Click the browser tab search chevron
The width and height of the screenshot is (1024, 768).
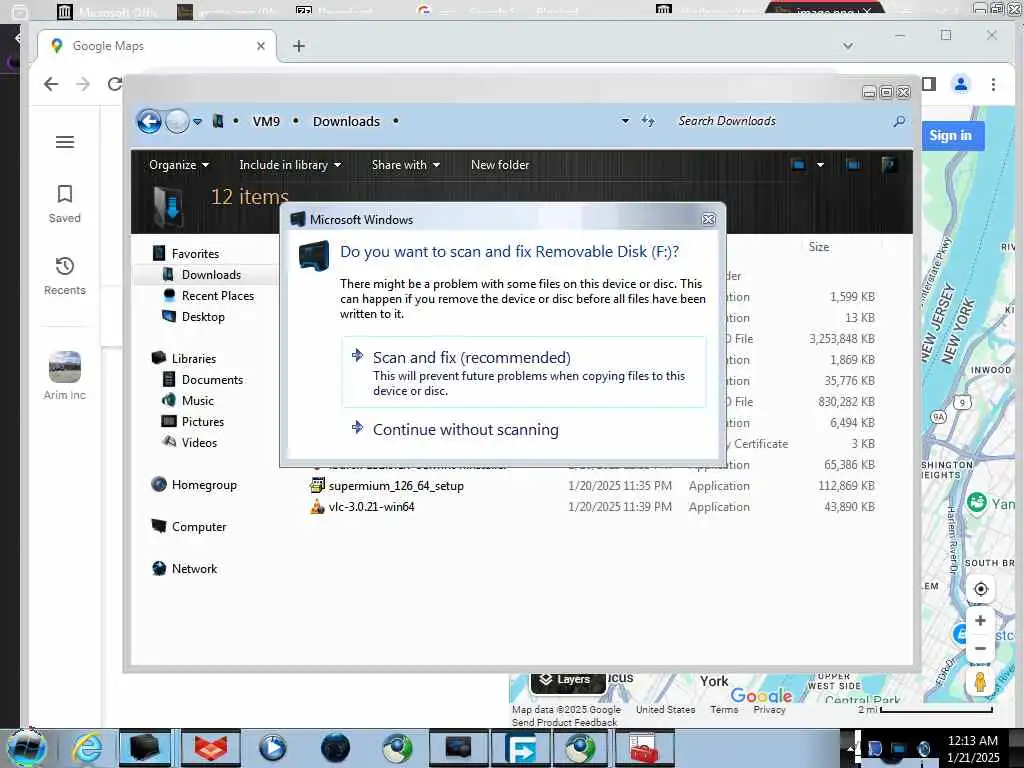[848, 46]
